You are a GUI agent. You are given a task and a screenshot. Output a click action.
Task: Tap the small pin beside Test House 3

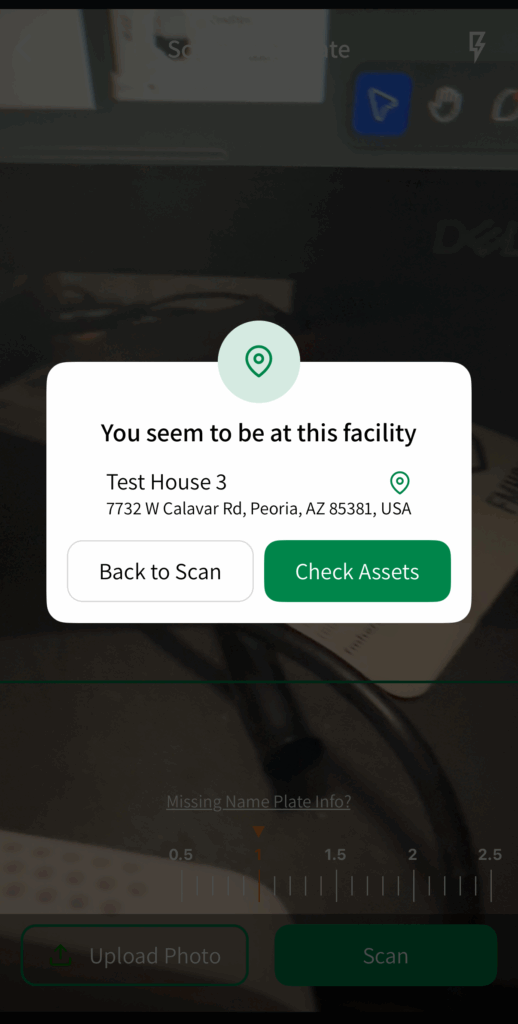[x=399, y=483]
